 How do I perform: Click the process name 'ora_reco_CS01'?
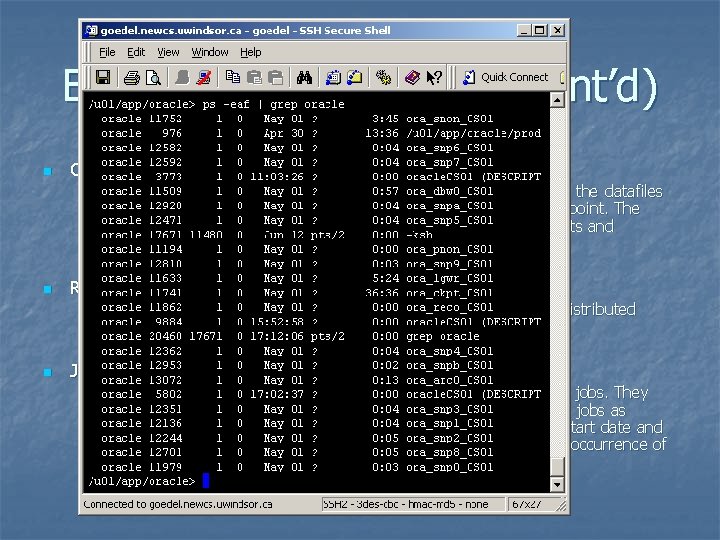(450, 307)
